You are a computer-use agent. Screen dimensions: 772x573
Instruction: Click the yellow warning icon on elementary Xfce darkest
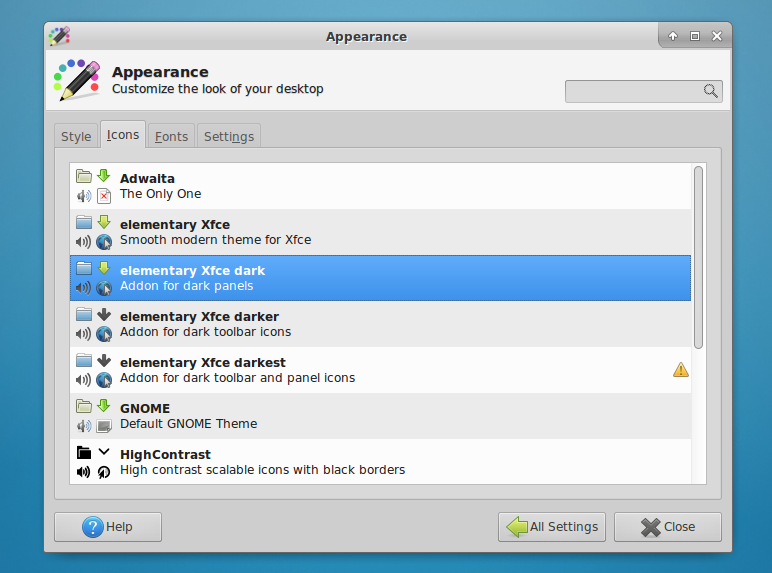680,370
